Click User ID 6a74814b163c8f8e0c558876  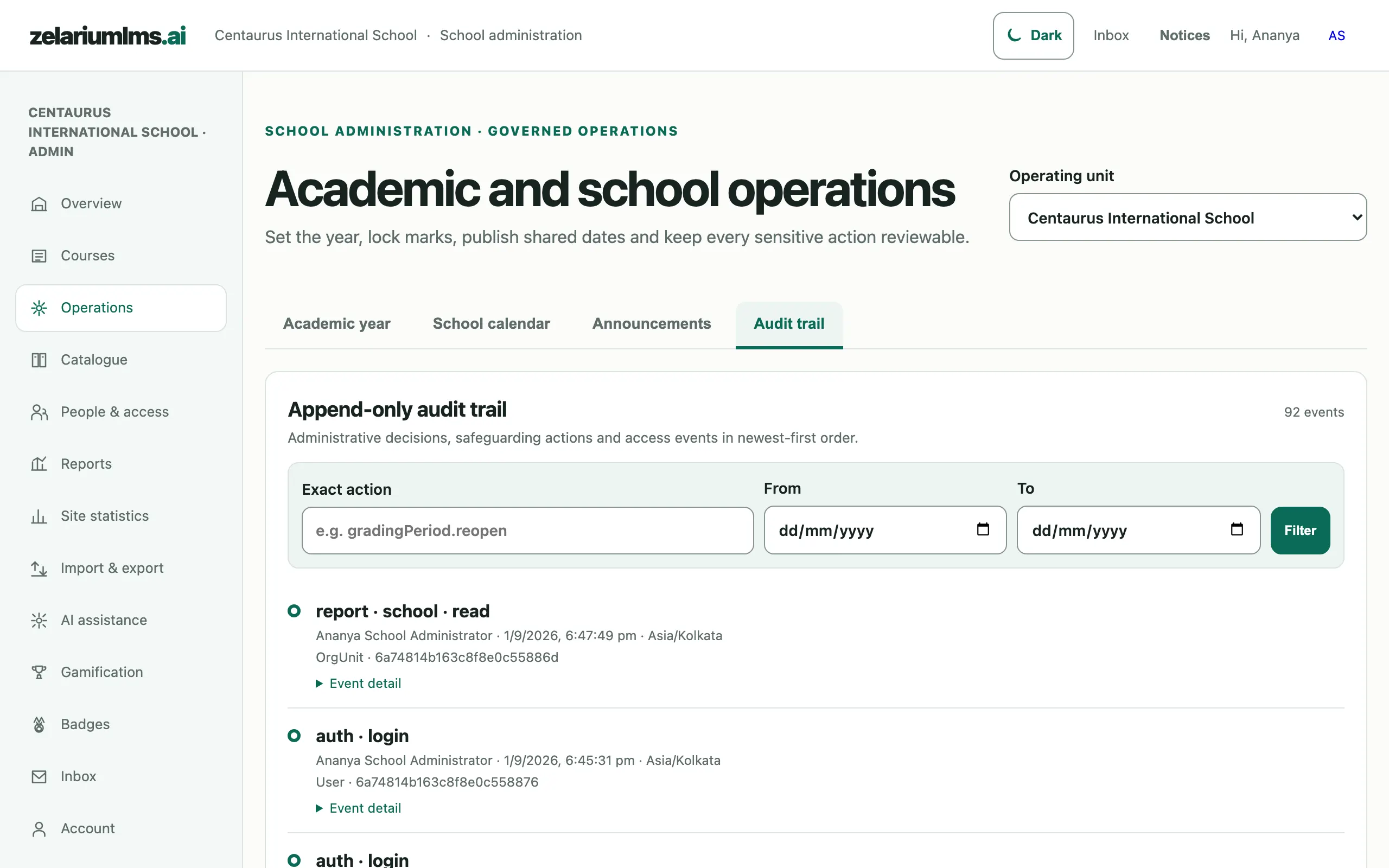click(447, 782)
